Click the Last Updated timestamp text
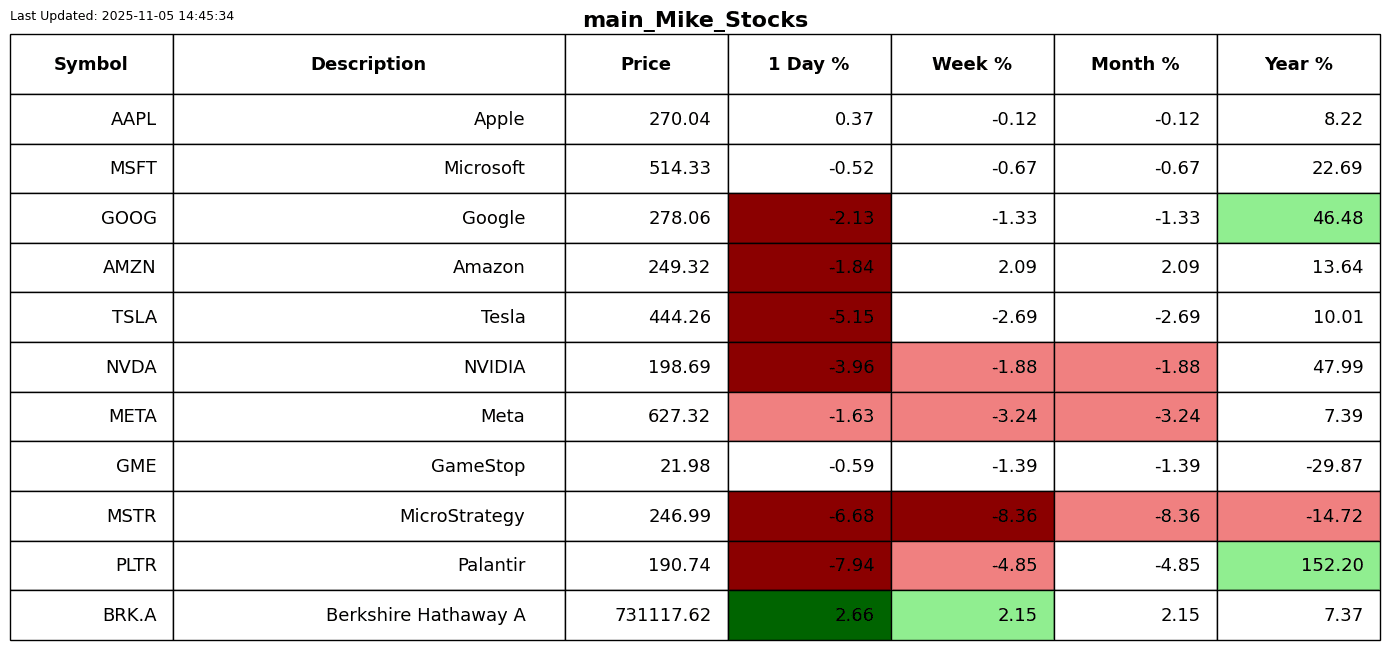 (x=122, y=16)
